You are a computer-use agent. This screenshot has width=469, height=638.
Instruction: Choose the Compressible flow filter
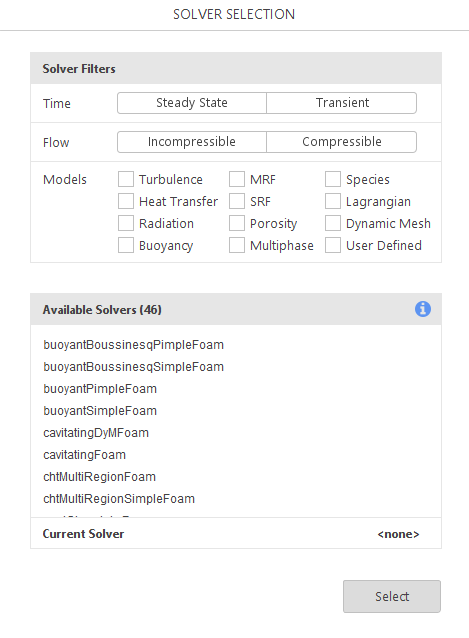[x=342, y=142]
